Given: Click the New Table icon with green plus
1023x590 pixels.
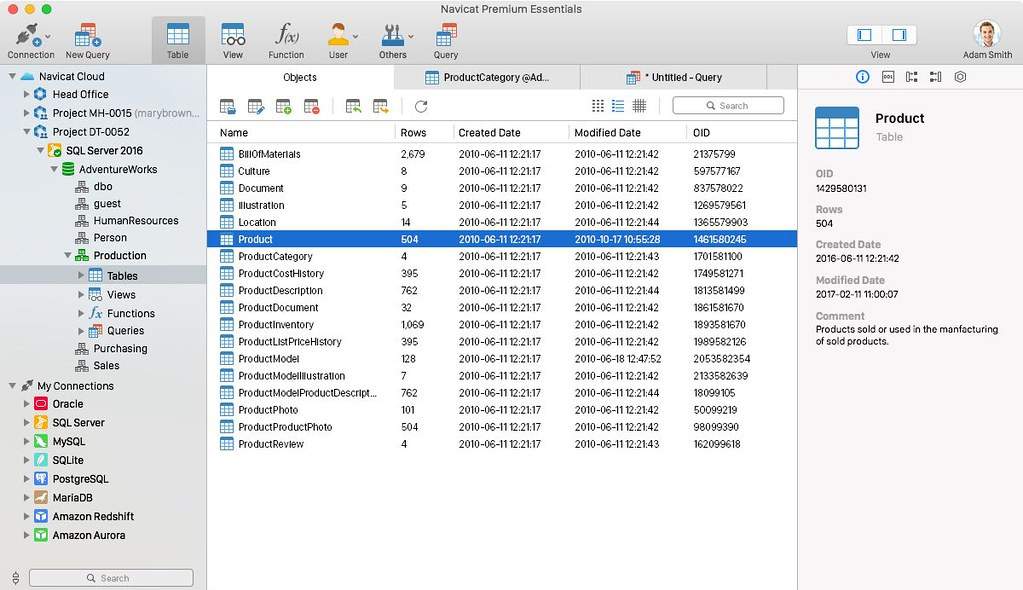Looking at the screenshot, I should 283,106.
